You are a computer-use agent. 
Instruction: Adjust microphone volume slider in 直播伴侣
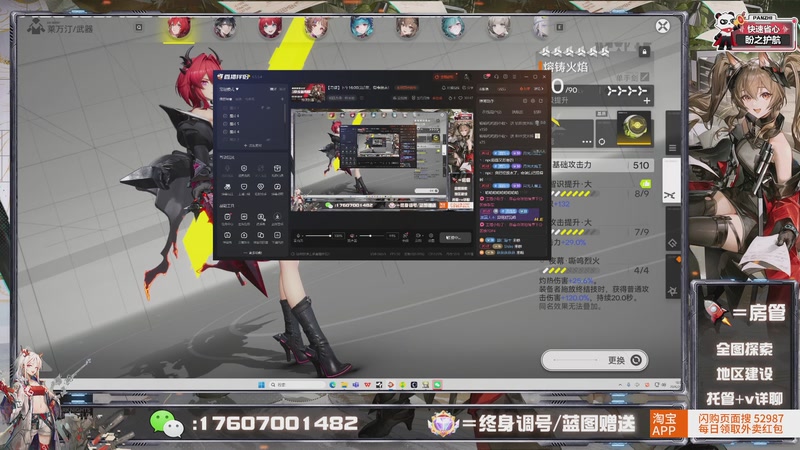tap(318, 236)
